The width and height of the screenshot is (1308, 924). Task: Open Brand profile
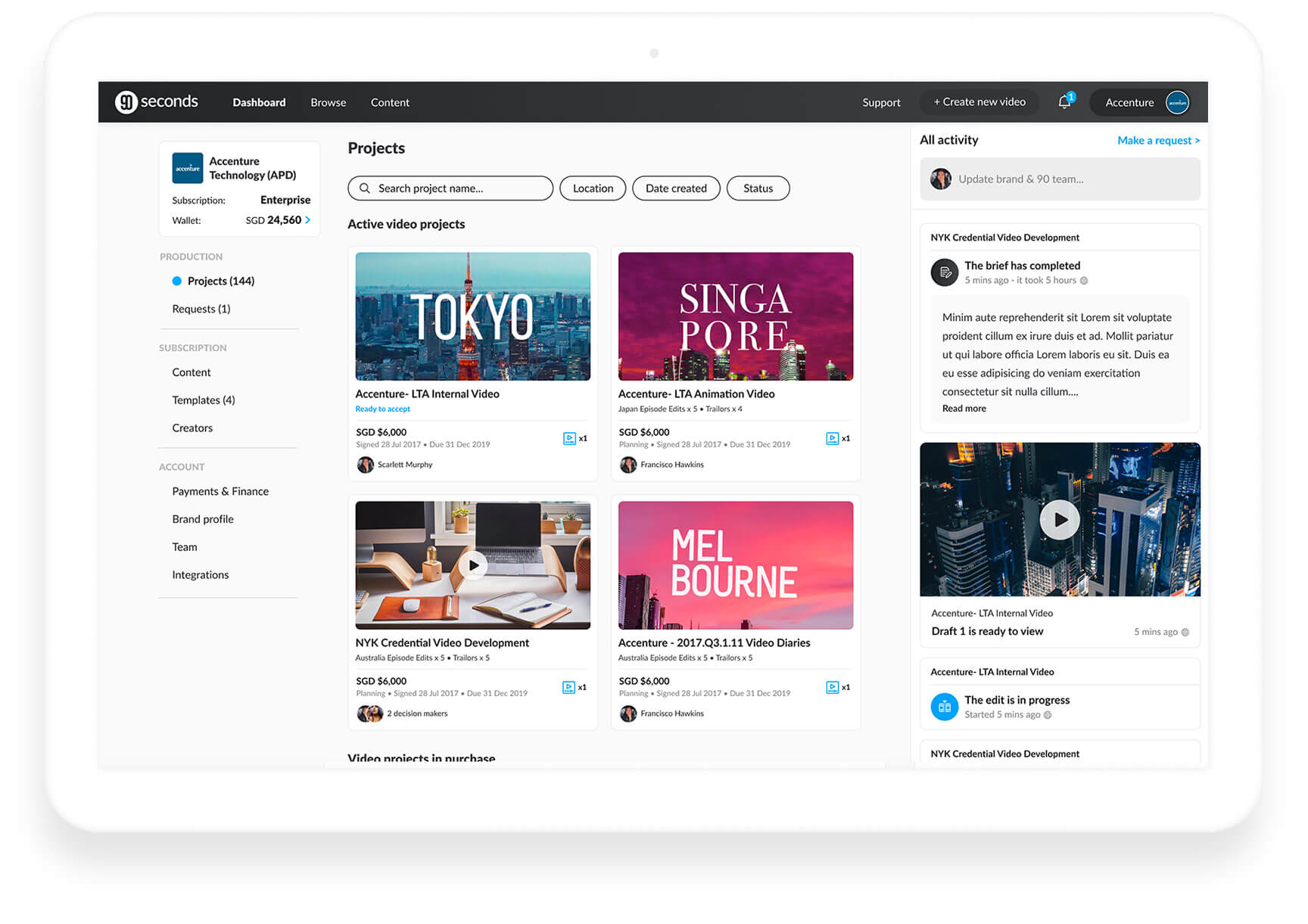(203, 519)
